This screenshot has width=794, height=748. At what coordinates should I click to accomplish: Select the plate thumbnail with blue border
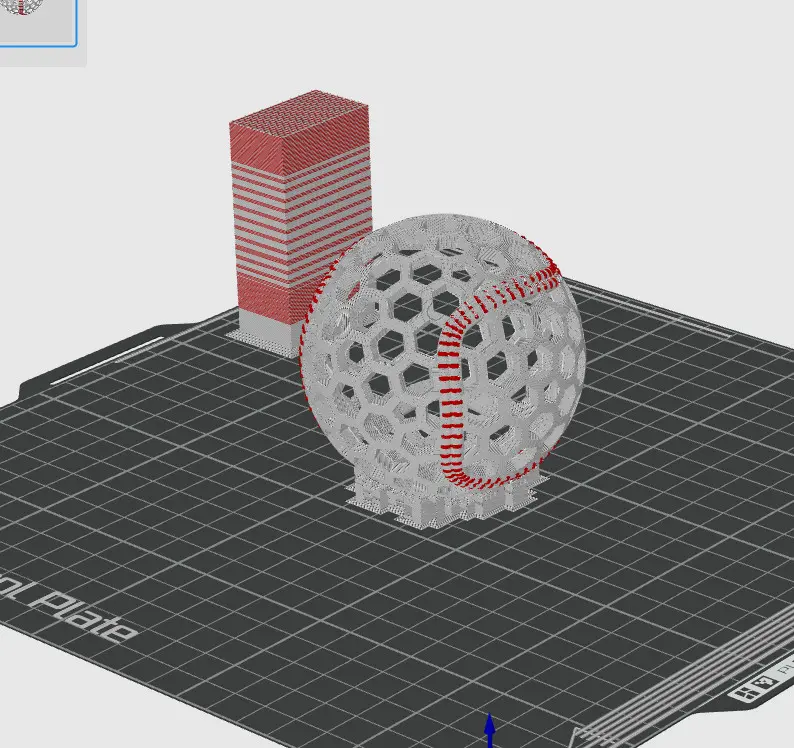click(x=37, y=23)
